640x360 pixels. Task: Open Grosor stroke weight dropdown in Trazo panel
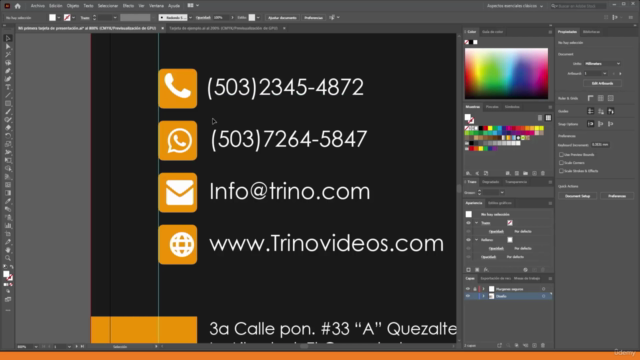coord(502,193)
